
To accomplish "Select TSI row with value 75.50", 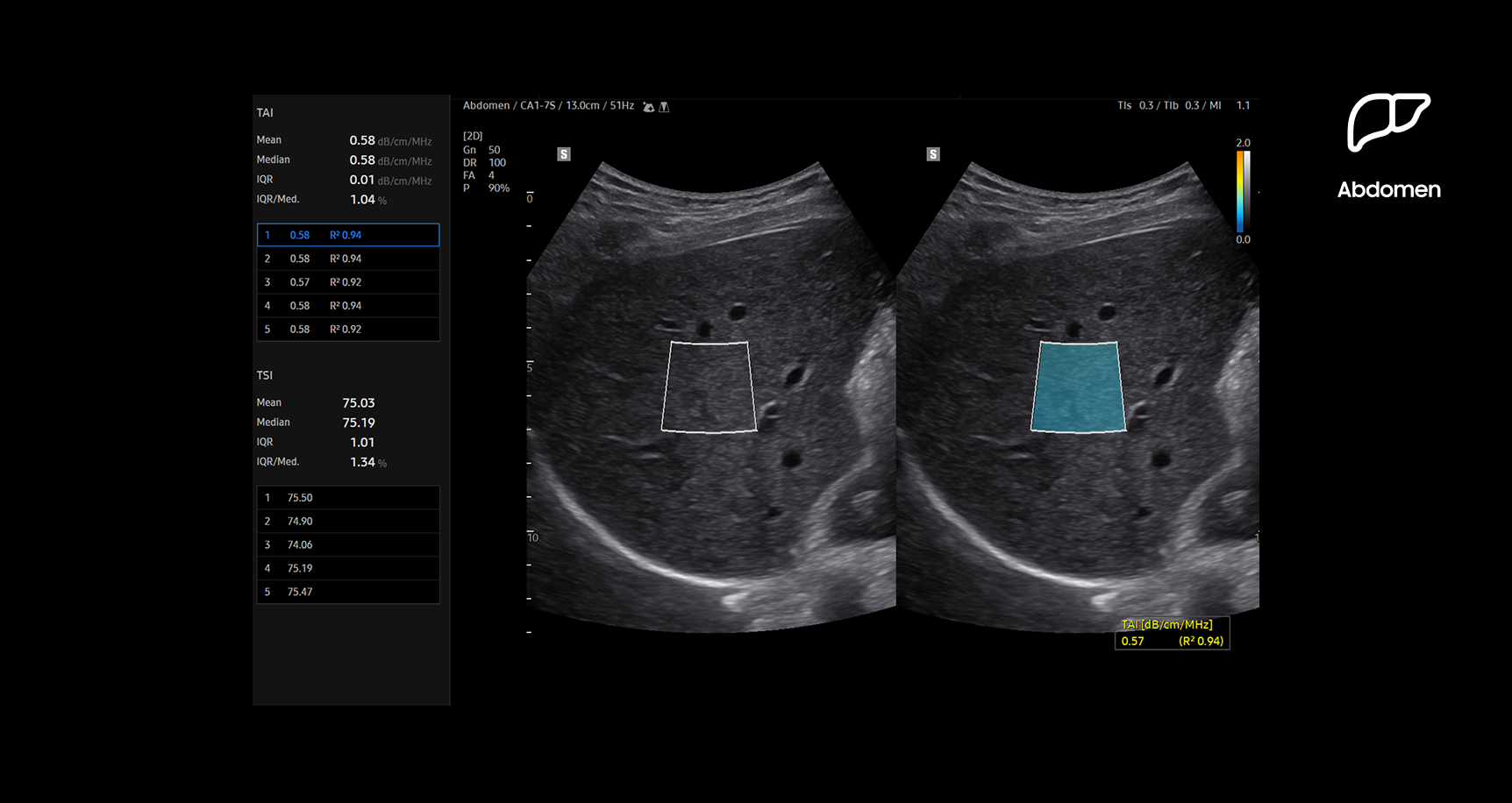I will click(348, 498).
